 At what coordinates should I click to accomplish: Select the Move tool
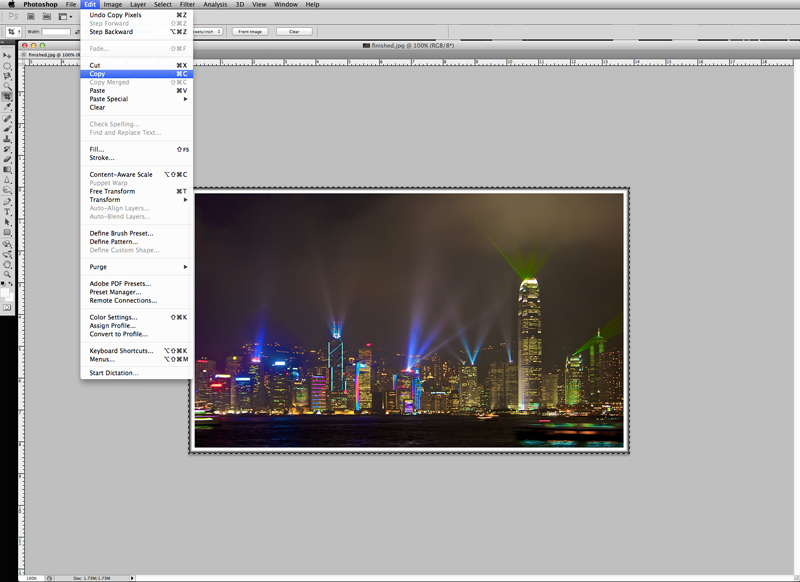tap(7, 55)
